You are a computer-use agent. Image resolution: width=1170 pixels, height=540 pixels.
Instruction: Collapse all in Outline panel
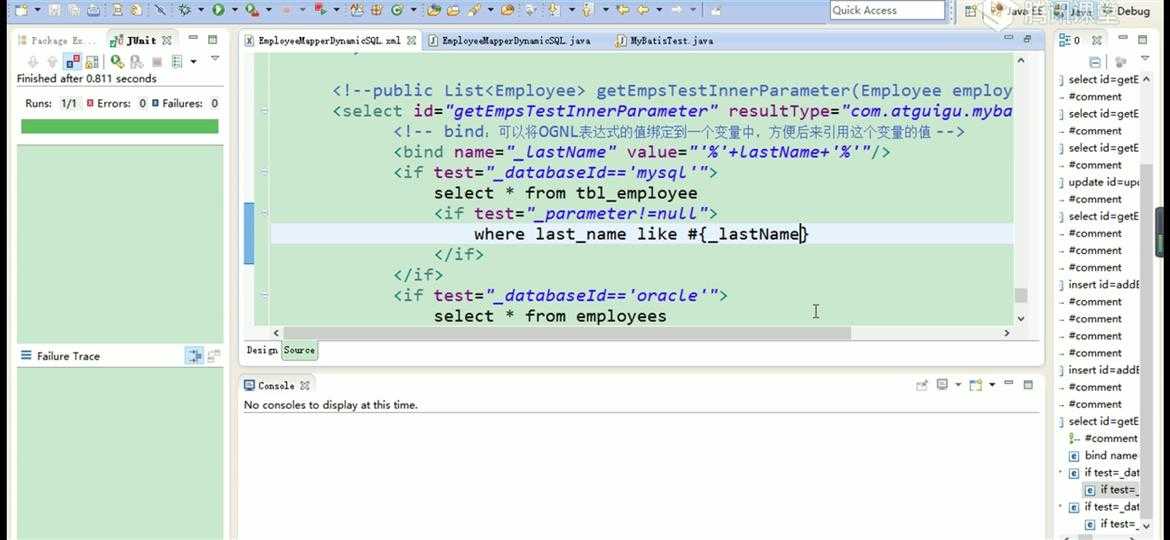(x=1095, y=62)
